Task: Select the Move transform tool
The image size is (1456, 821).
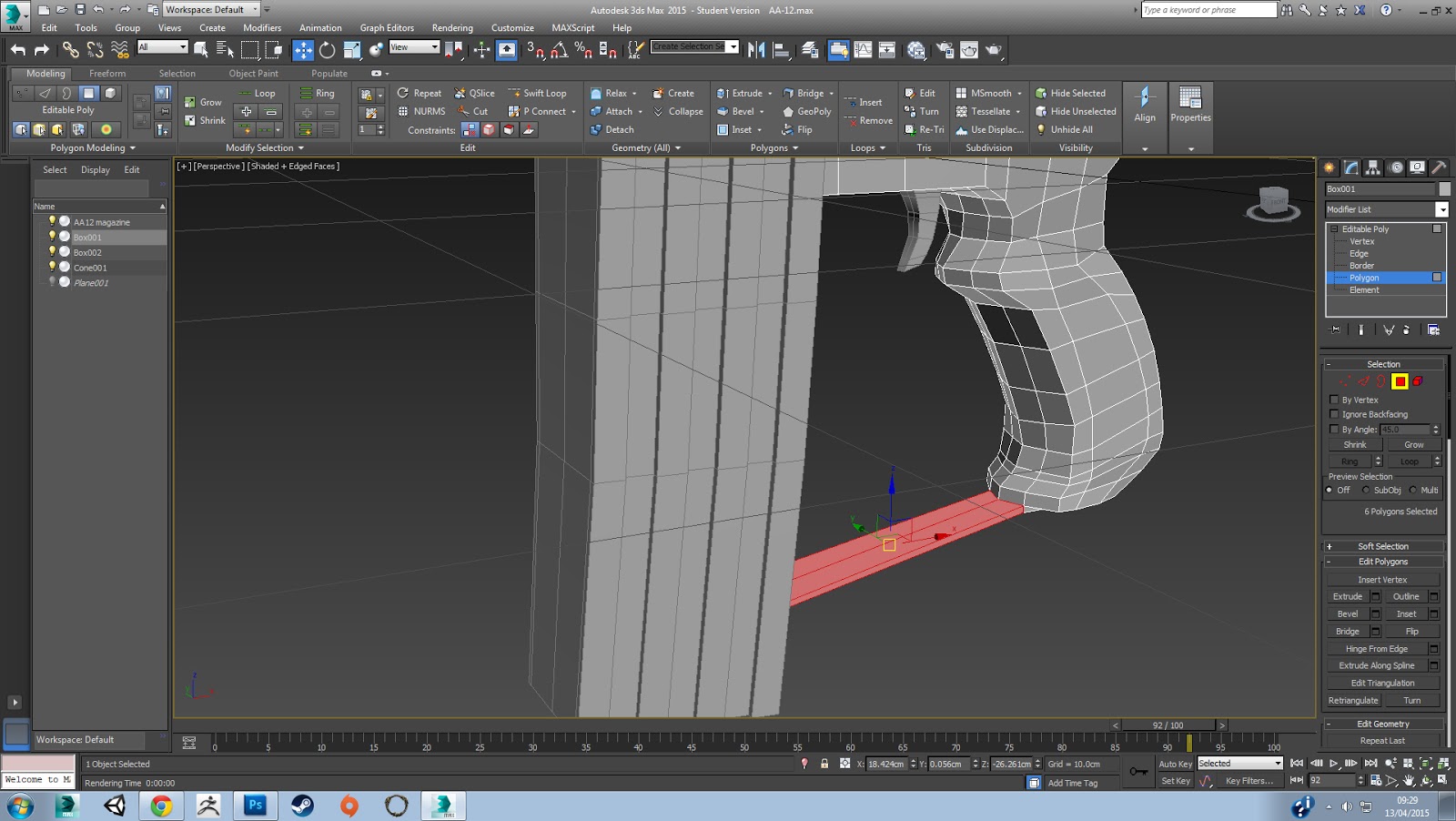Action: (x=303, y=50)
